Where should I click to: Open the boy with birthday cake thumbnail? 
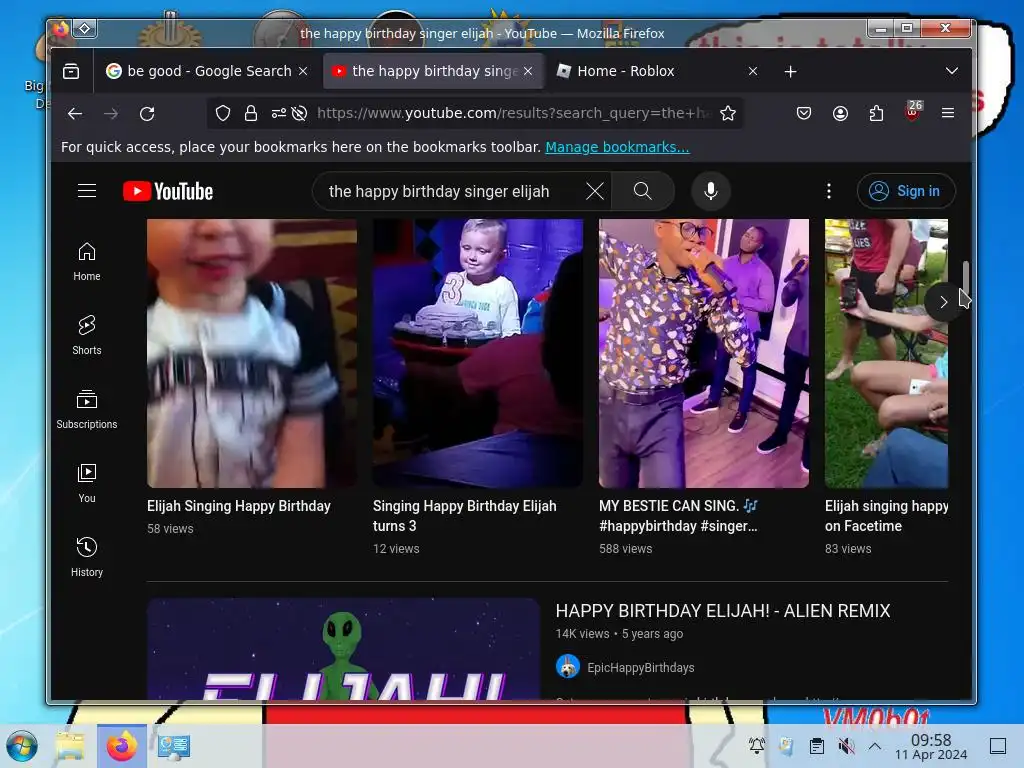[x=477, y=353]
